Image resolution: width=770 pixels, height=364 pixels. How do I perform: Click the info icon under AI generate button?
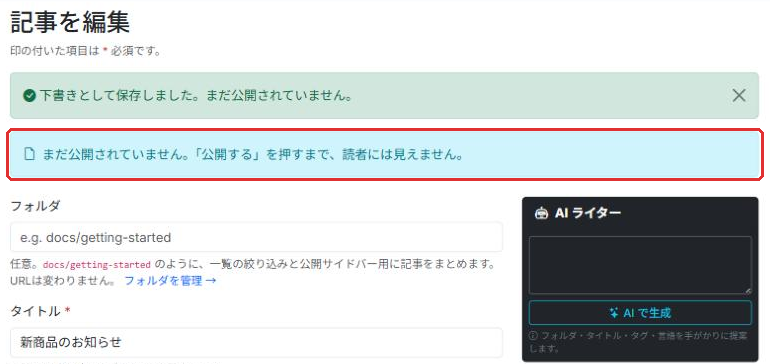[533, 336]
